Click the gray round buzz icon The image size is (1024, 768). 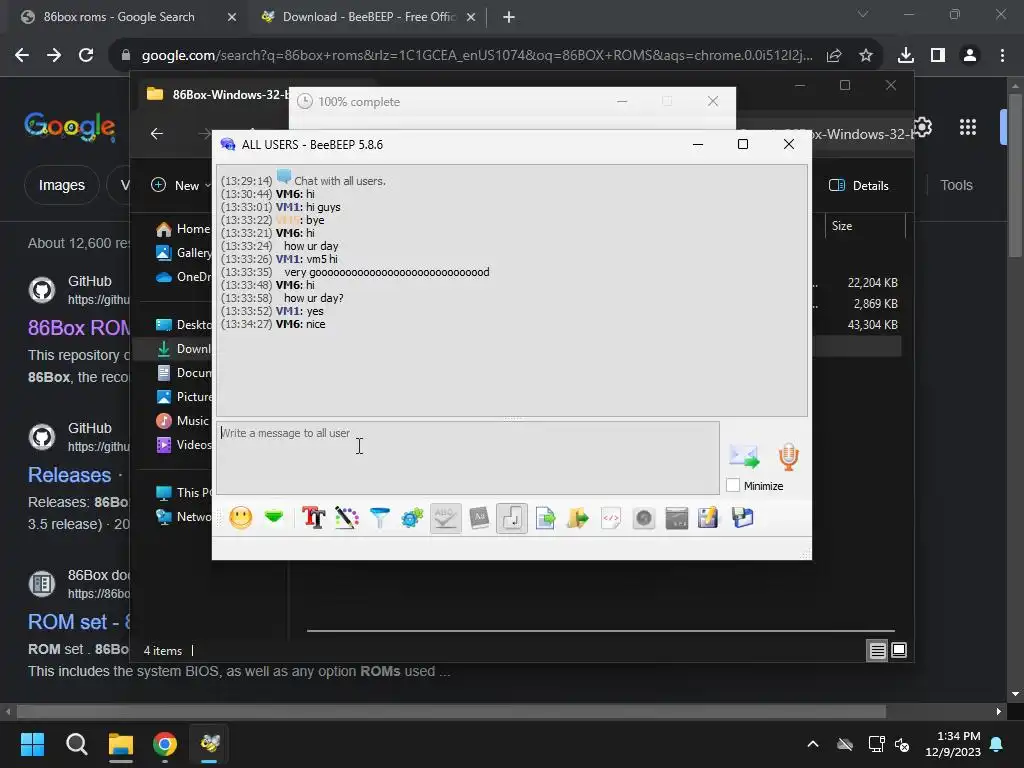[643, 518]
